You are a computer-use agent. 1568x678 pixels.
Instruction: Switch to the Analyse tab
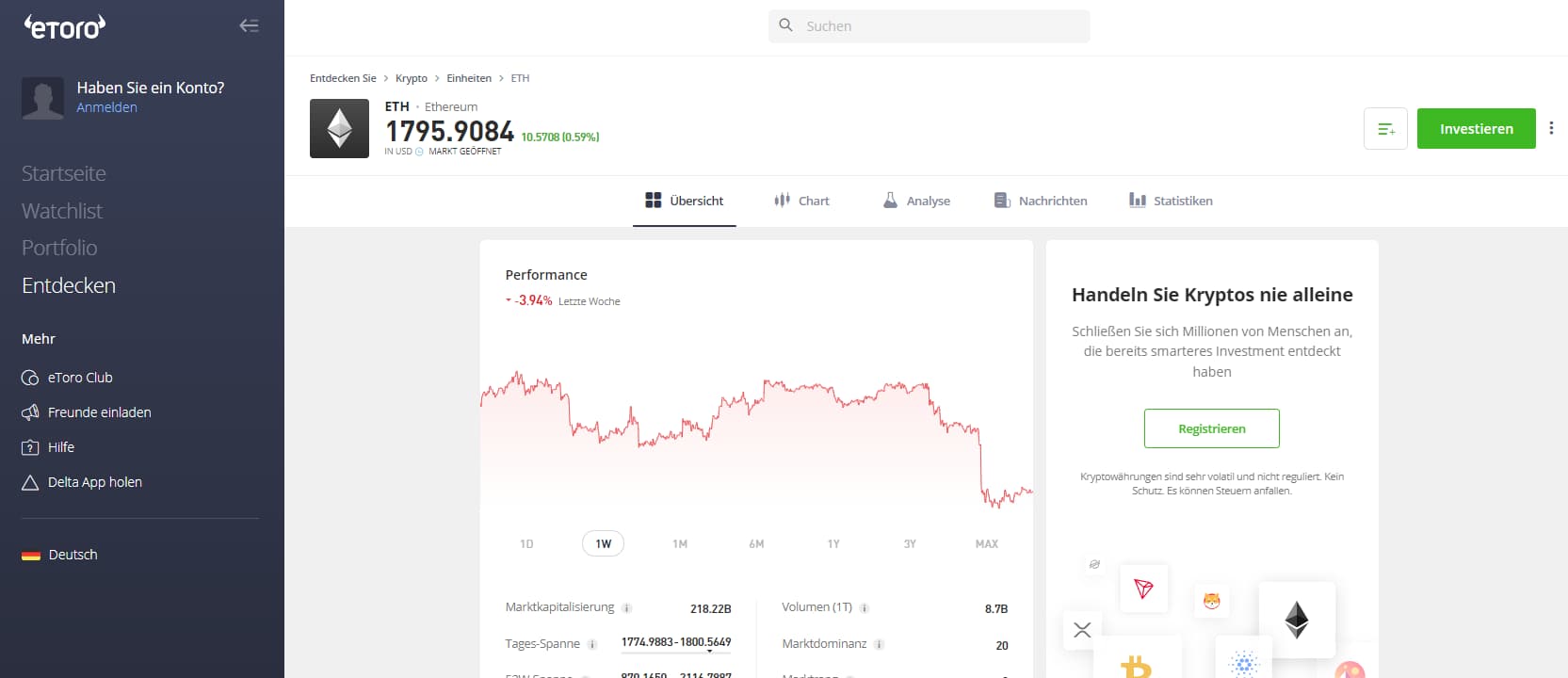point(916,201)
